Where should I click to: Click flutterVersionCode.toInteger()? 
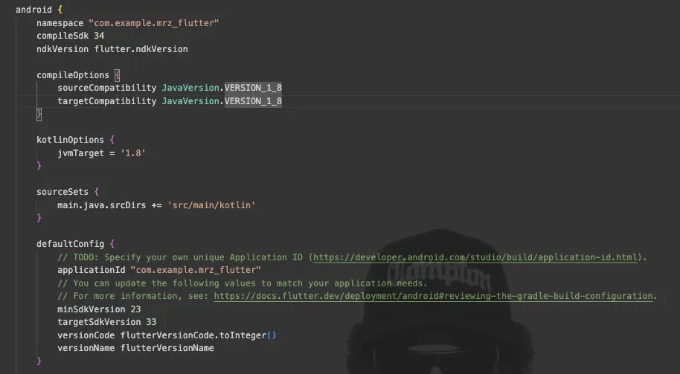(198, 335)
